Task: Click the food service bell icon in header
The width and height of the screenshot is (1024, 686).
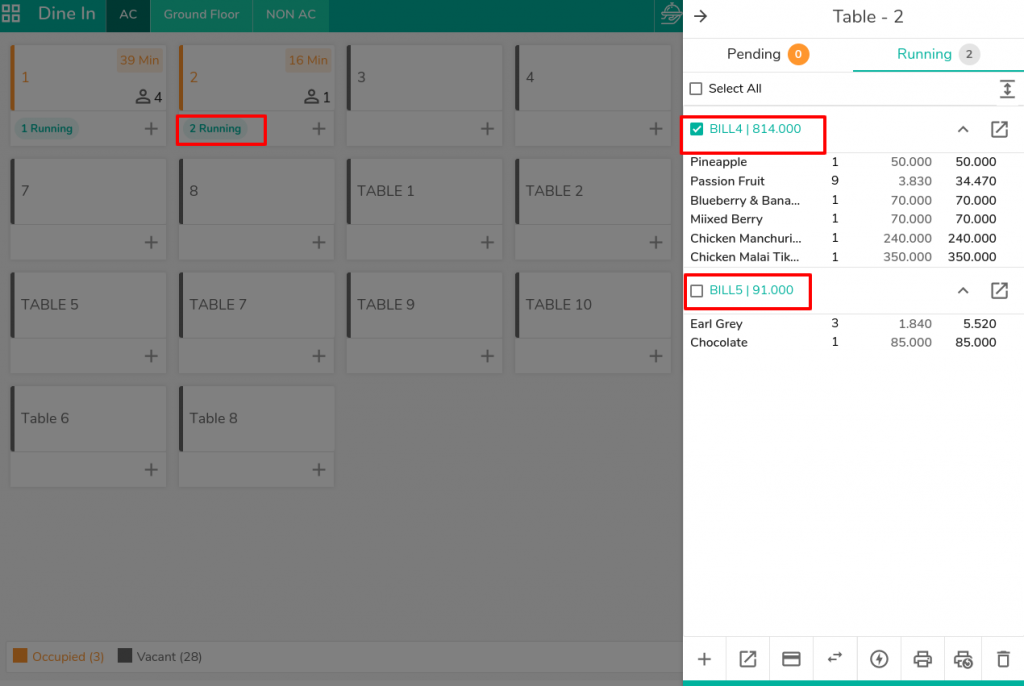Action: 669,14
